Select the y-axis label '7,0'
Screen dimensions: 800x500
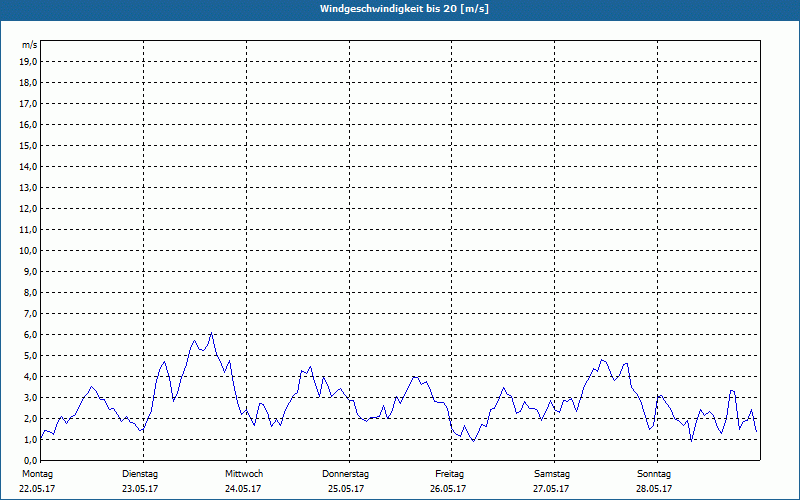click(31, 313)
